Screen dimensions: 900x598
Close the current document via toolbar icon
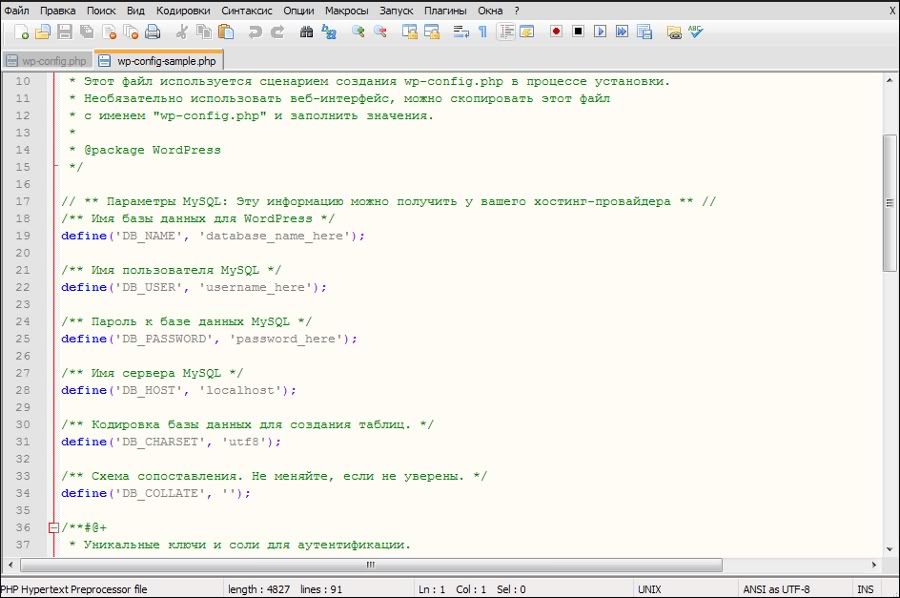(x=109, y=32)
